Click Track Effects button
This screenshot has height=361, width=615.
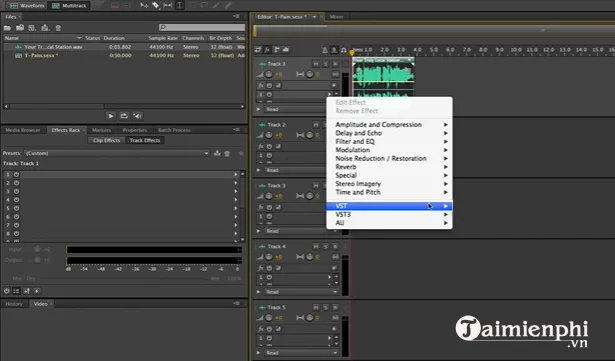145,140
